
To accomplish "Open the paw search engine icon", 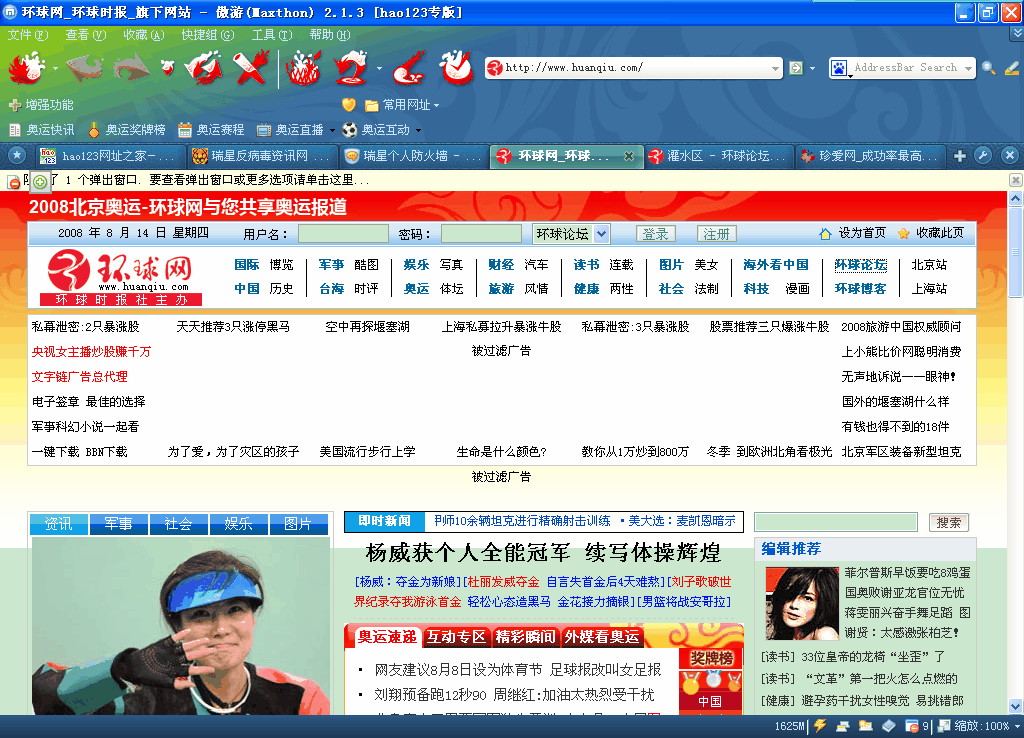I will [839, 67].
